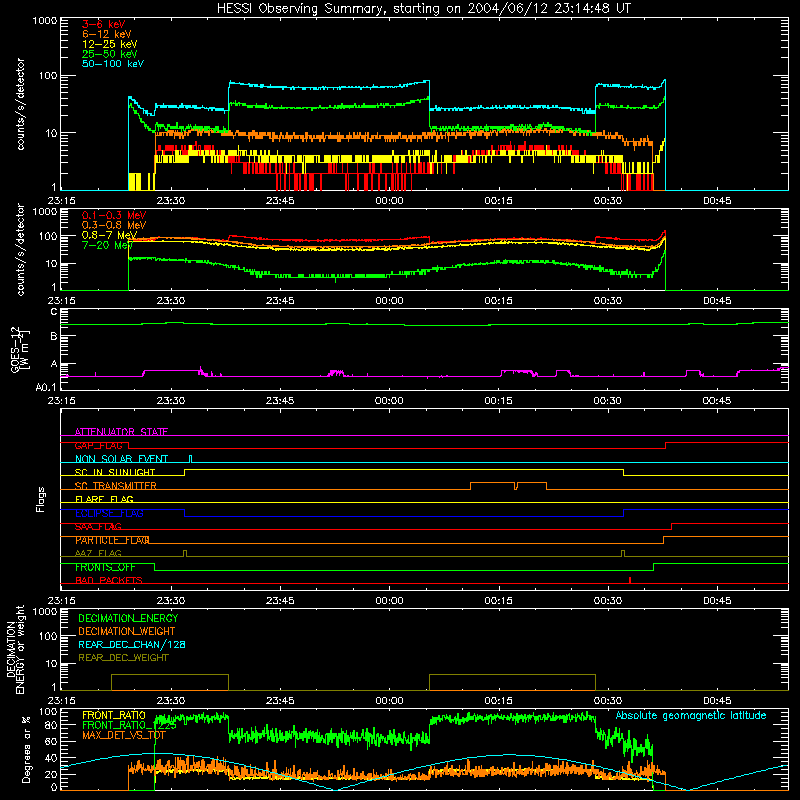Click the 00:00 tick label under the GOES-12 panel
Viewport: 800px width, 800px height.
[x=389, y=401]
